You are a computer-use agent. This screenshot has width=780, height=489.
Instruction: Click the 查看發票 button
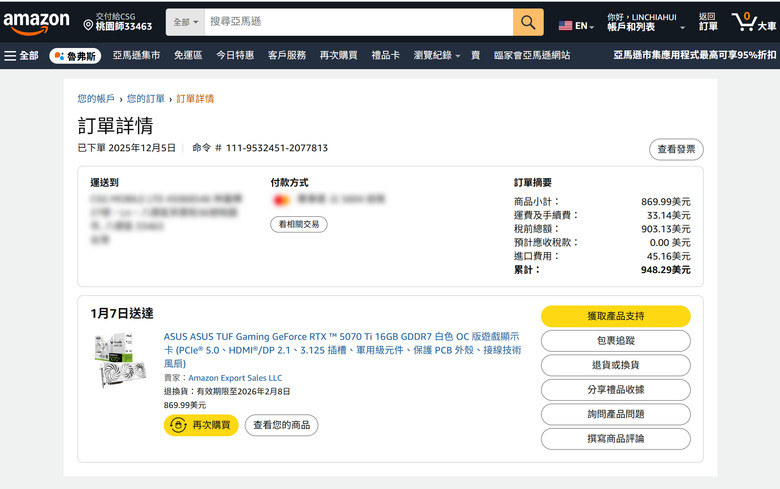tap(676, 149)
